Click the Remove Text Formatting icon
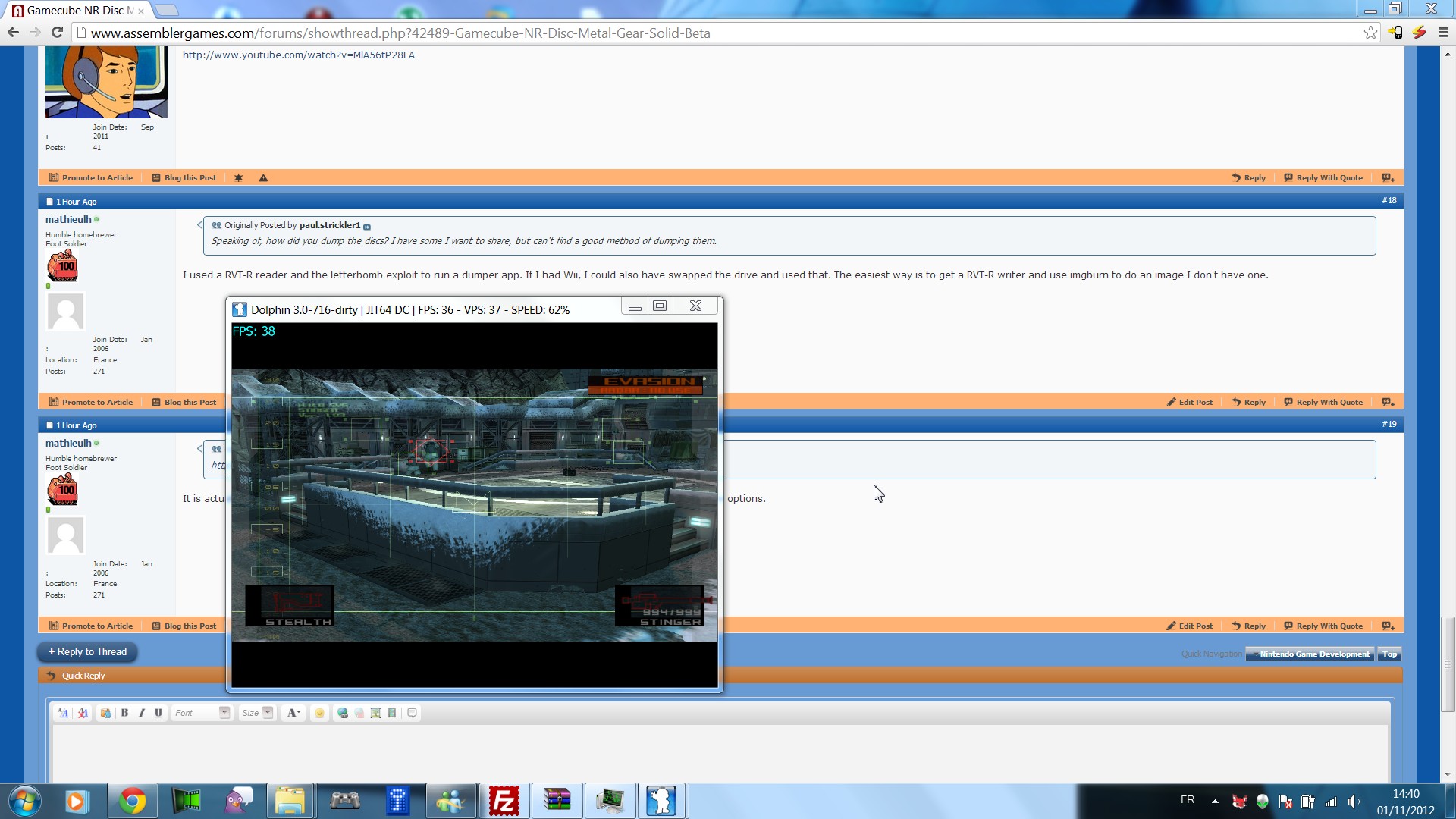The width and height of the screenshot is (1456, 819). (x=83, y=713)
